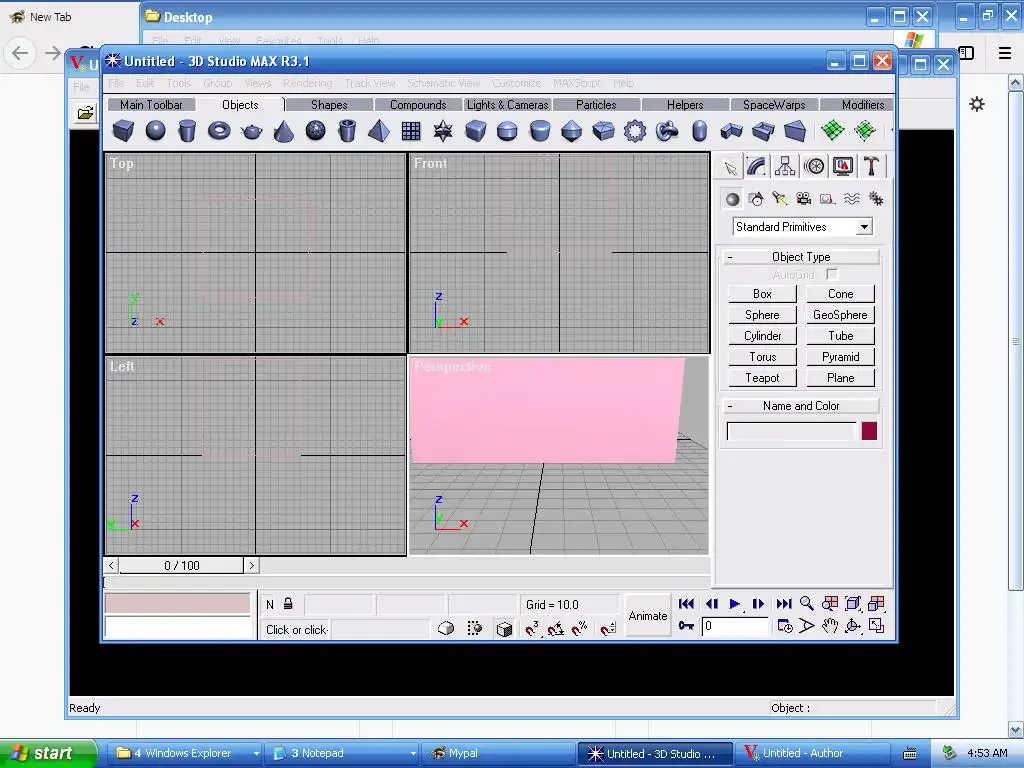Select the Lights category icon
This screenshot has width=1024, height=768.
click(780, 199)
